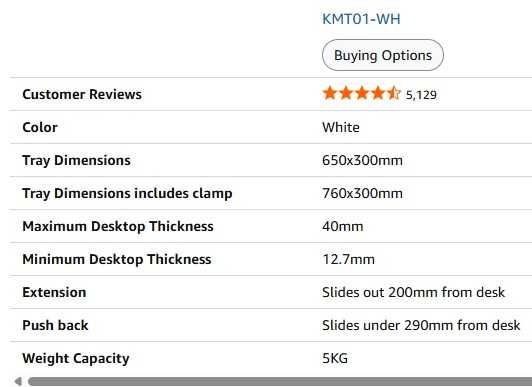The image size is (532, 387).
Task: Click Tray Dimensions includes clamp label
Action: [127, 193]
